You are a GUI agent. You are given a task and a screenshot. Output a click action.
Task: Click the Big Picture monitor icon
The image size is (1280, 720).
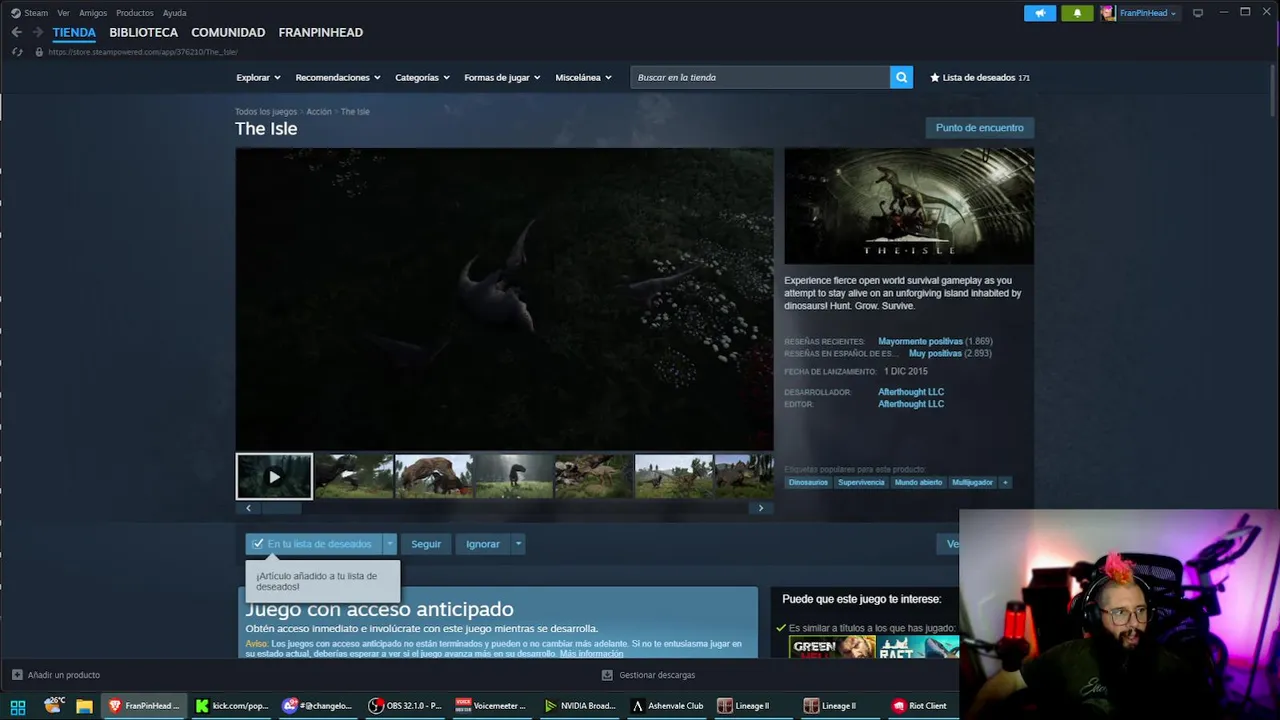pyautogui.click(x=1198, y=13)
